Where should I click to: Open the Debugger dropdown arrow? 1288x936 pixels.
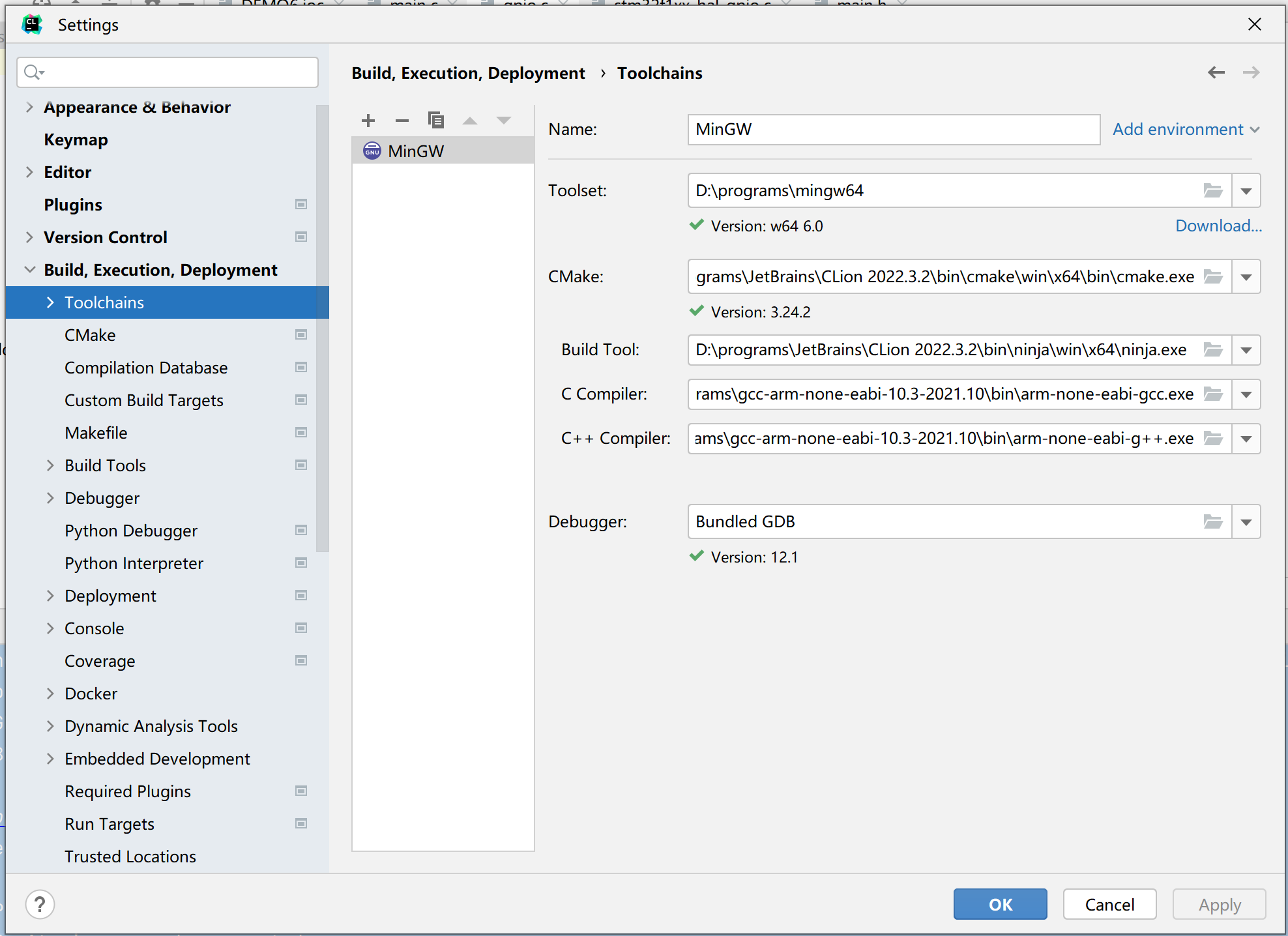(1246, 522)
